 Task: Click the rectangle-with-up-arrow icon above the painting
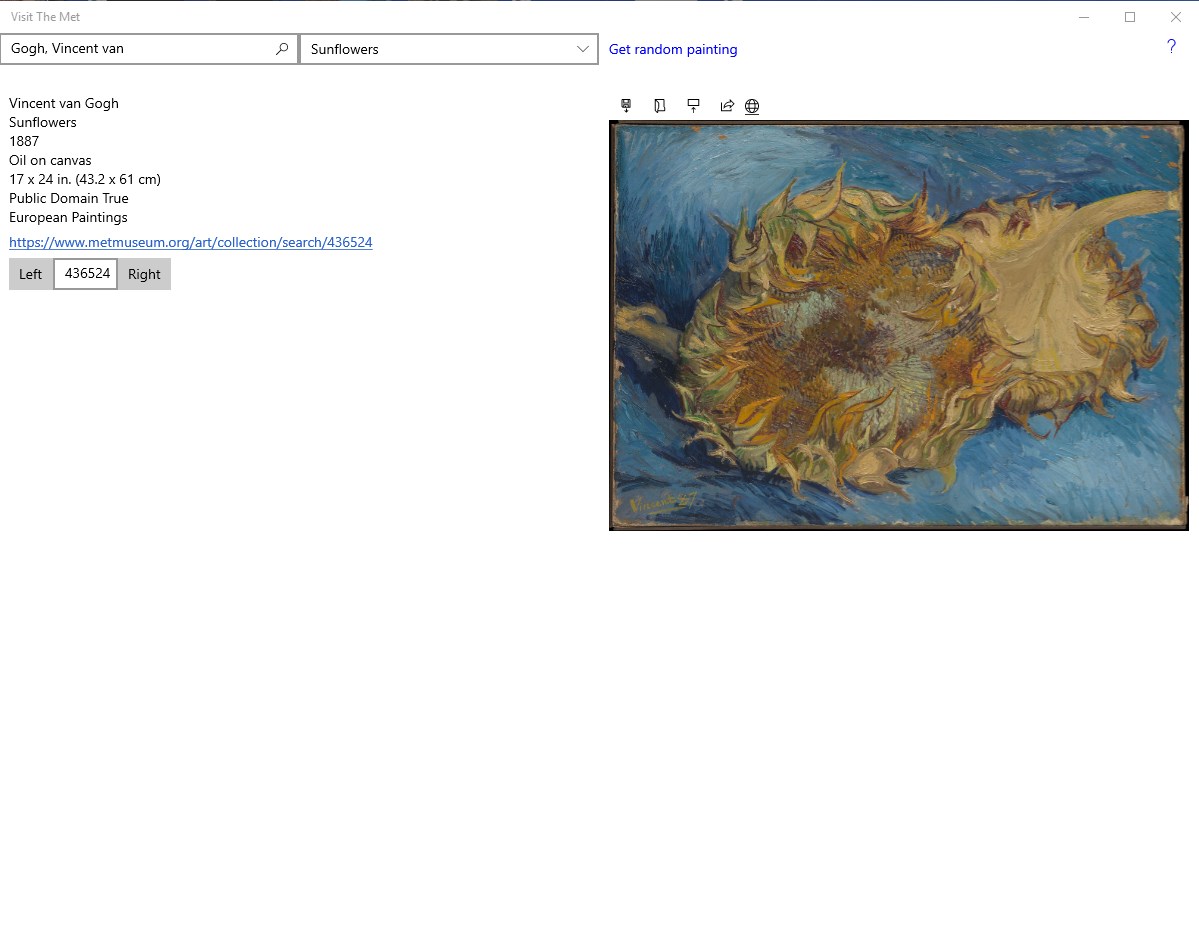click(x=694, y=106)
